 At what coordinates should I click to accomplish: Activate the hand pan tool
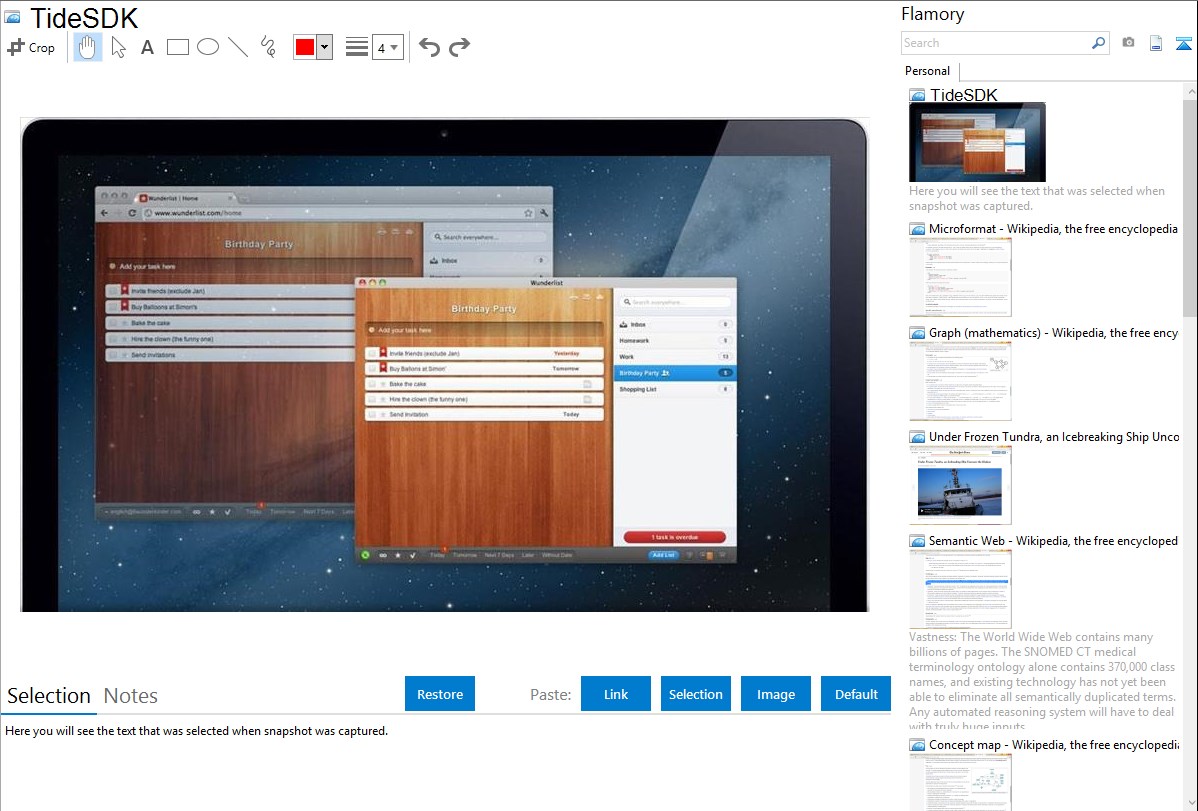pyautogui.click(x=88, y=47)
